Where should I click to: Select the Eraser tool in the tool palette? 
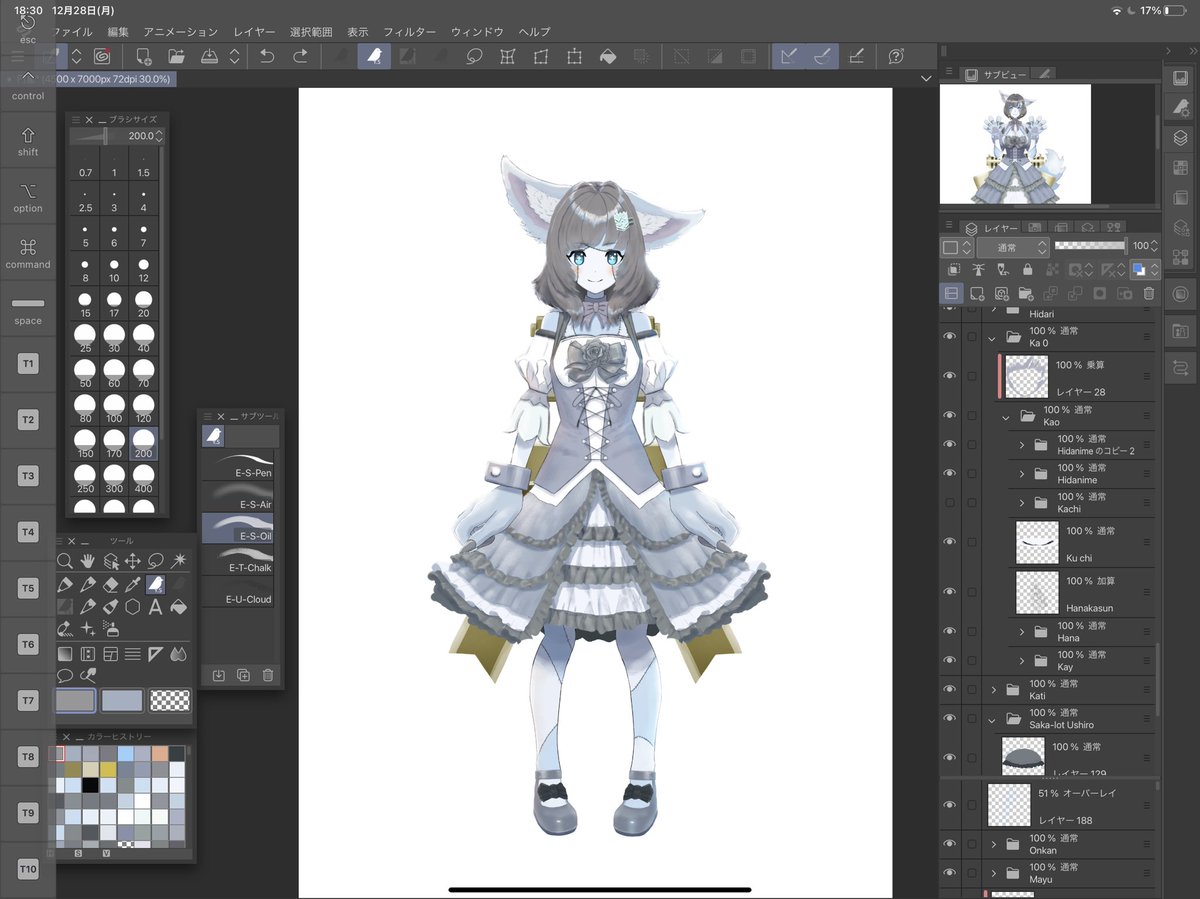point(111,584)
